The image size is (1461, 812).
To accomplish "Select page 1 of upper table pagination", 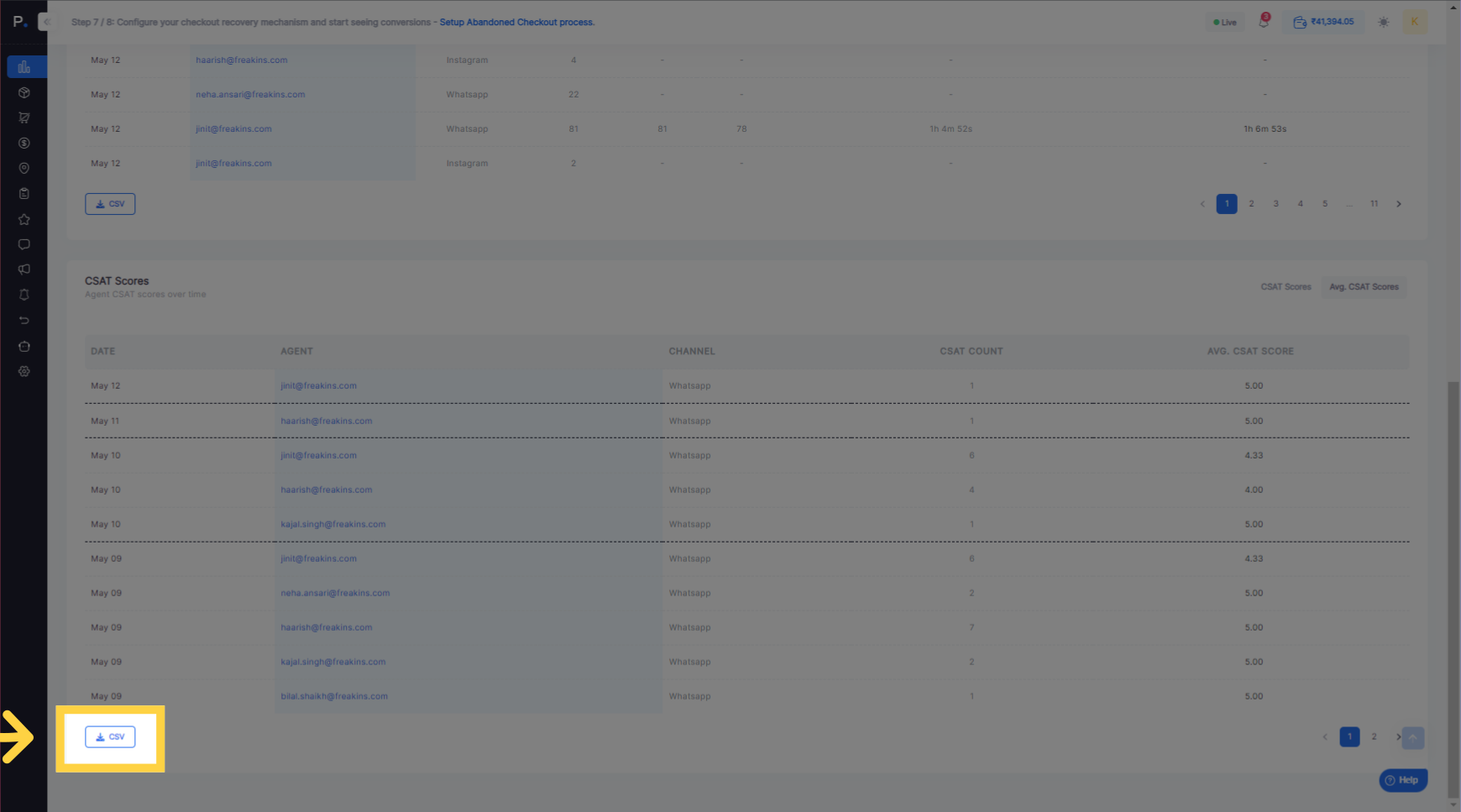I will pos(1227,204).
